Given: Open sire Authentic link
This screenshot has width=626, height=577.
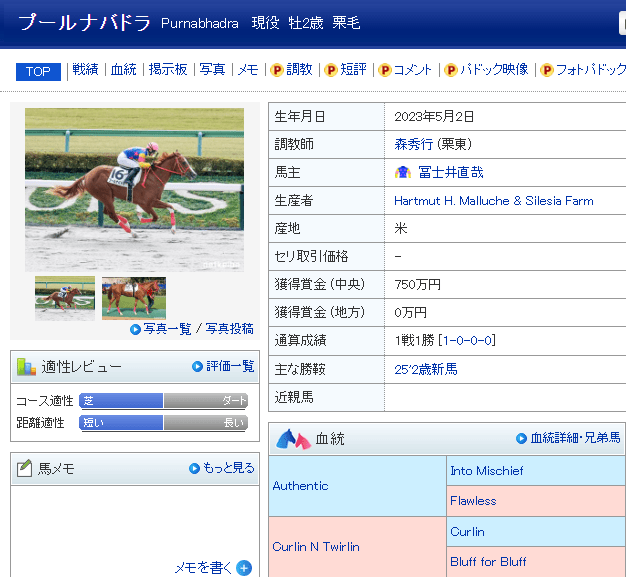Looking at the screenshot, I should coord(300,486).
